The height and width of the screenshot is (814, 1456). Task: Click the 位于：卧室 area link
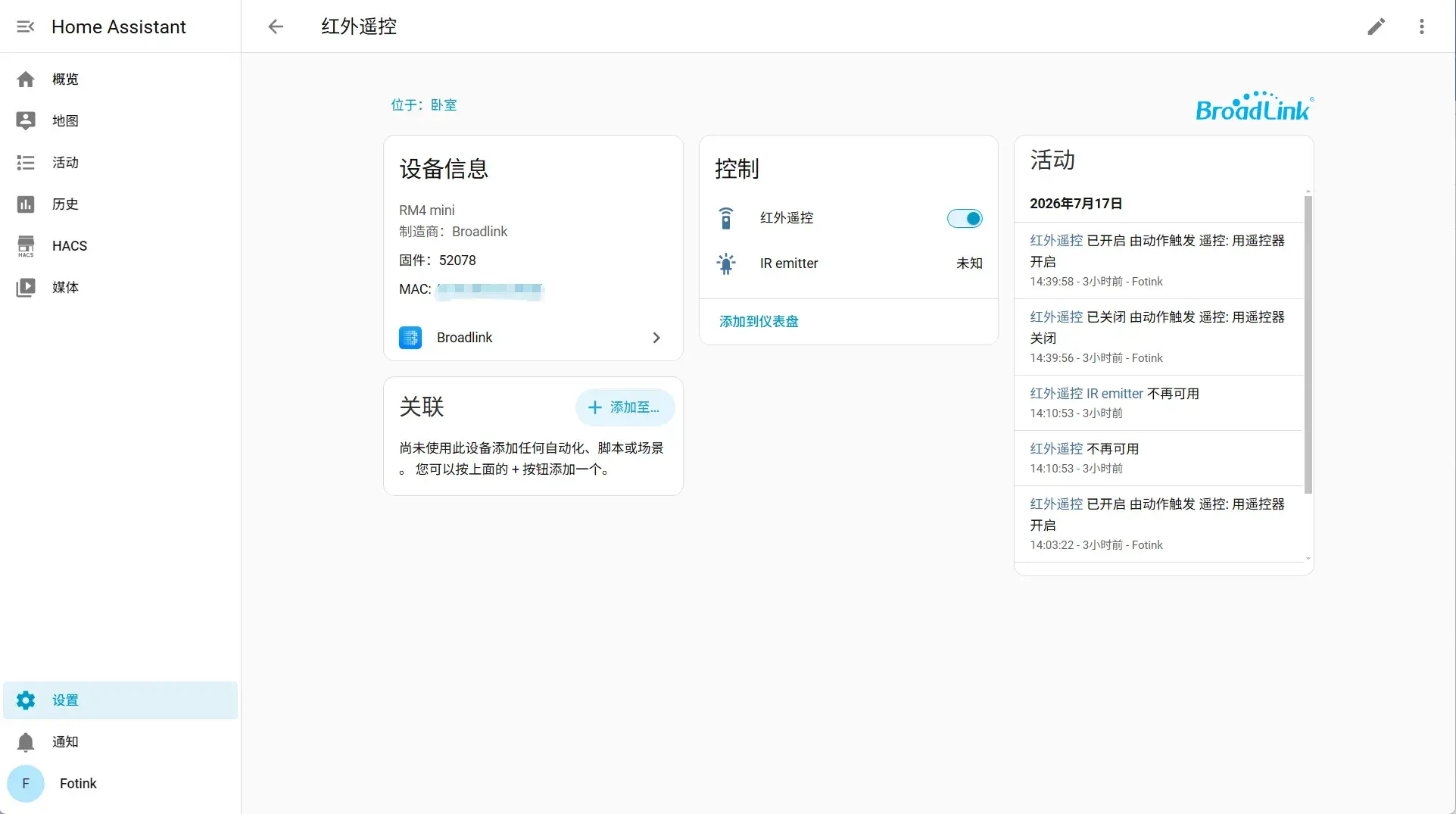424,105
